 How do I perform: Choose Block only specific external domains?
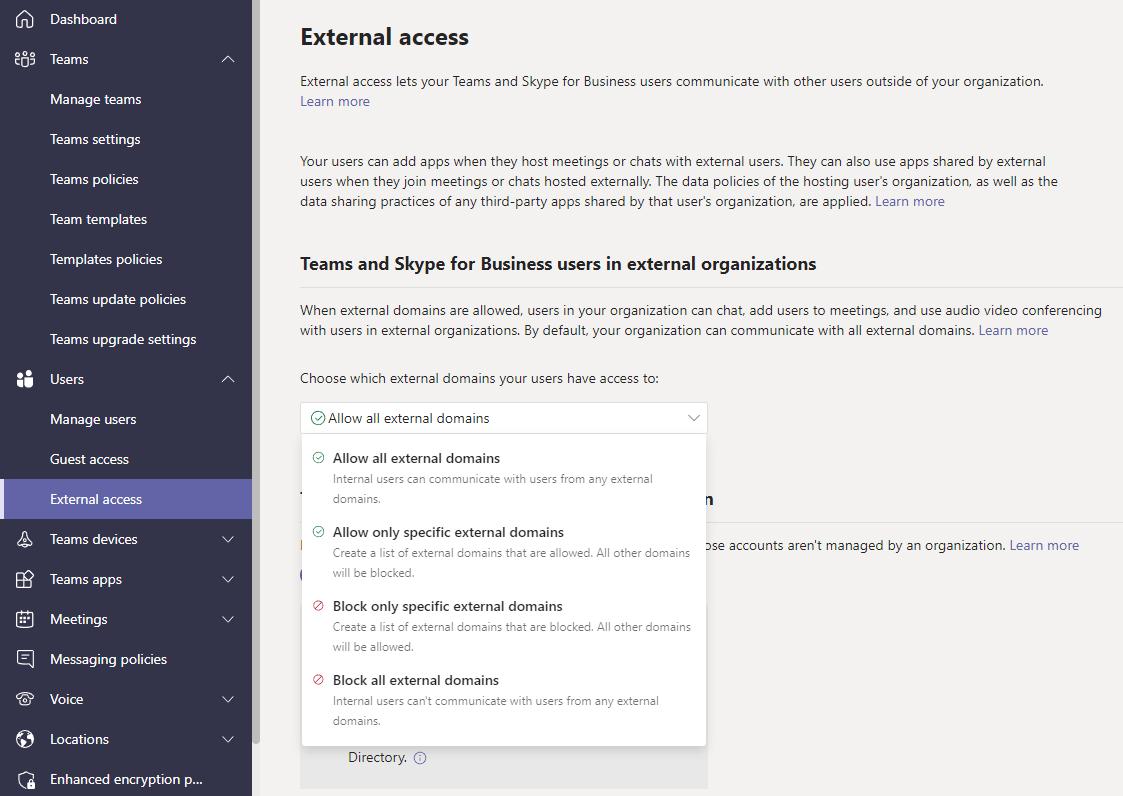point(503,625)
